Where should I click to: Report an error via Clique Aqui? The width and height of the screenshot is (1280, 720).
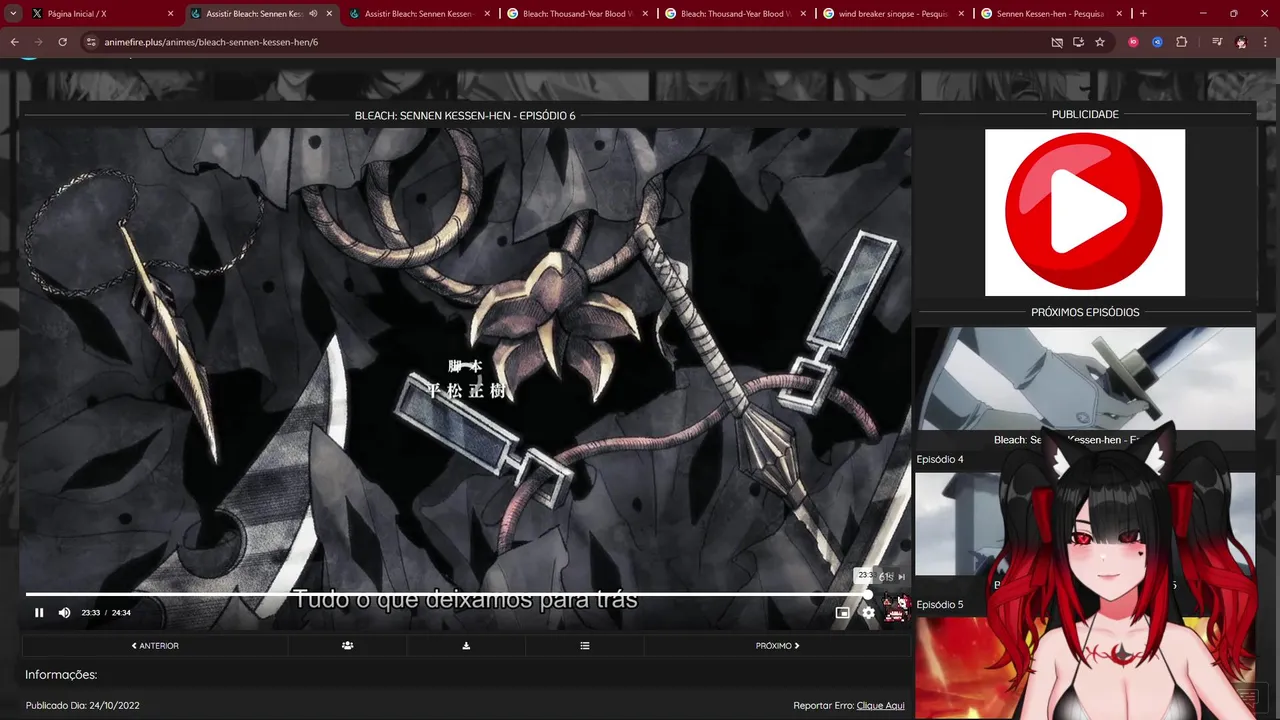click(880, 705)
